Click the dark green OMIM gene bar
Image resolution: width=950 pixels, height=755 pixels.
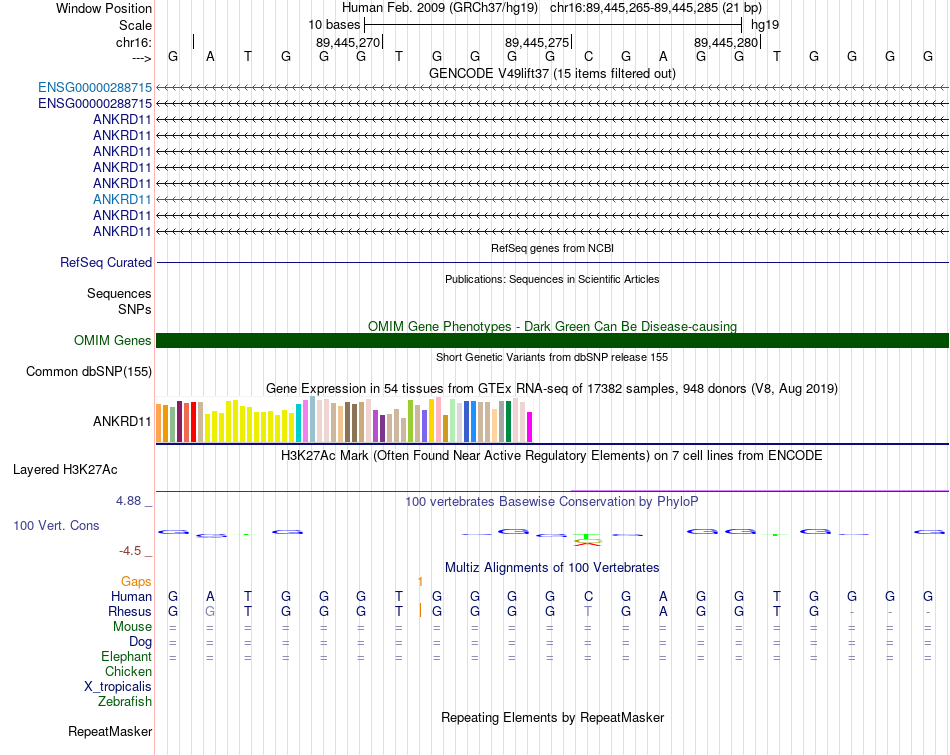point(552,341)
